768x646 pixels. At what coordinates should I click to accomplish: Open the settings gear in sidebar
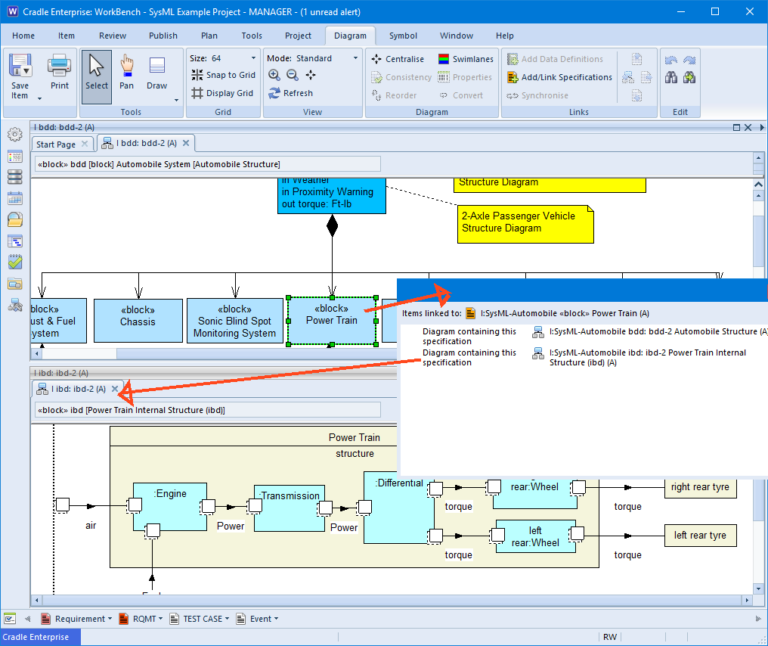click(15, 135)
